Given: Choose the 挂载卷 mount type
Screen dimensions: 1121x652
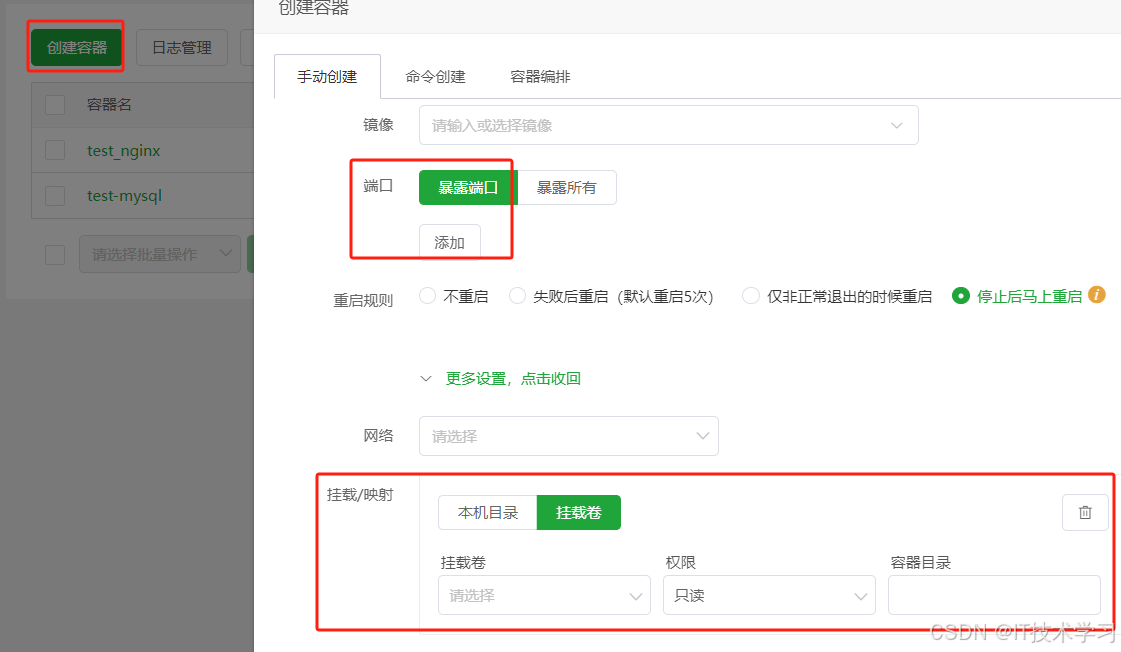Looking at the screenshot, I should click(578, 513).
